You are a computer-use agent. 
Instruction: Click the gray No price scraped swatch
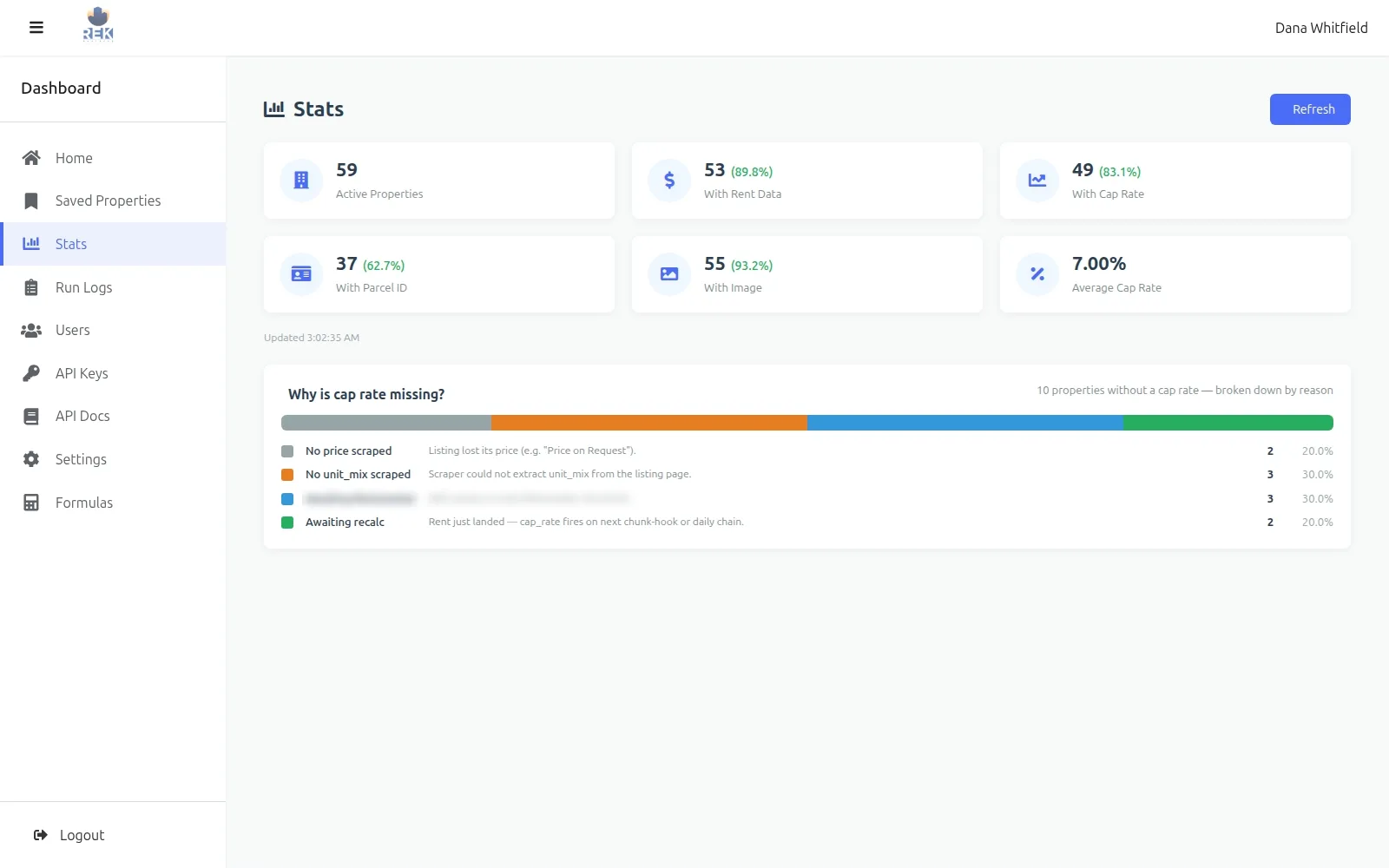[x=287, y=451]
